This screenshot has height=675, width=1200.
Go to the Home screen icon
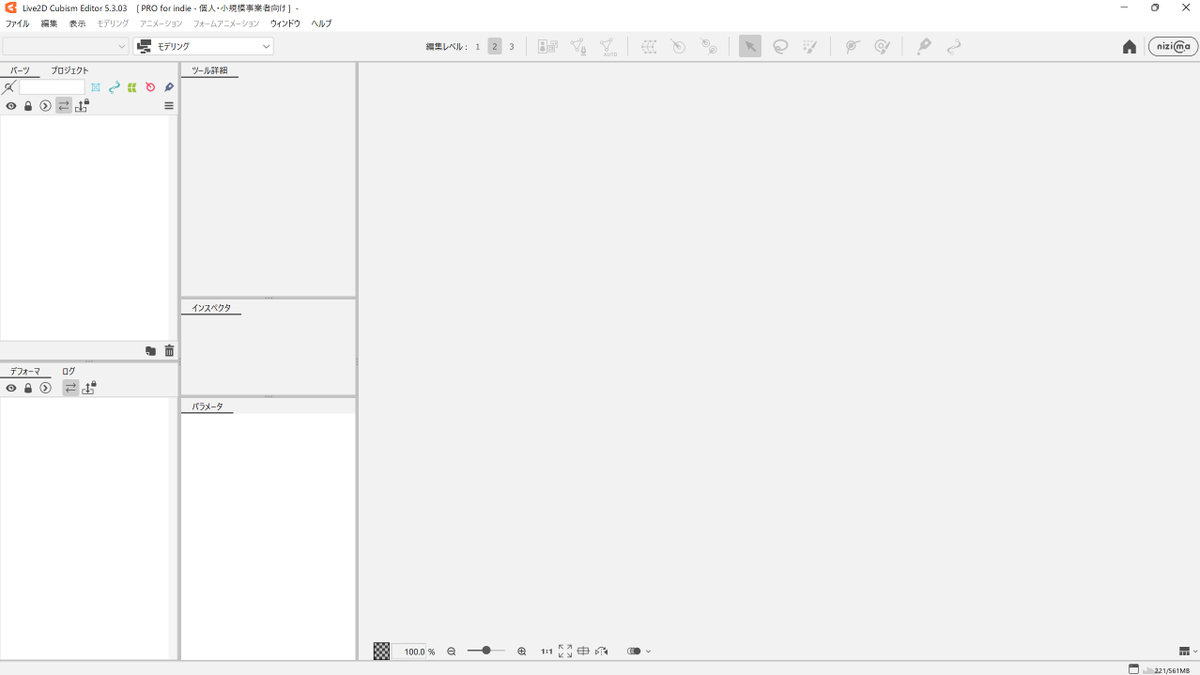1129,46
